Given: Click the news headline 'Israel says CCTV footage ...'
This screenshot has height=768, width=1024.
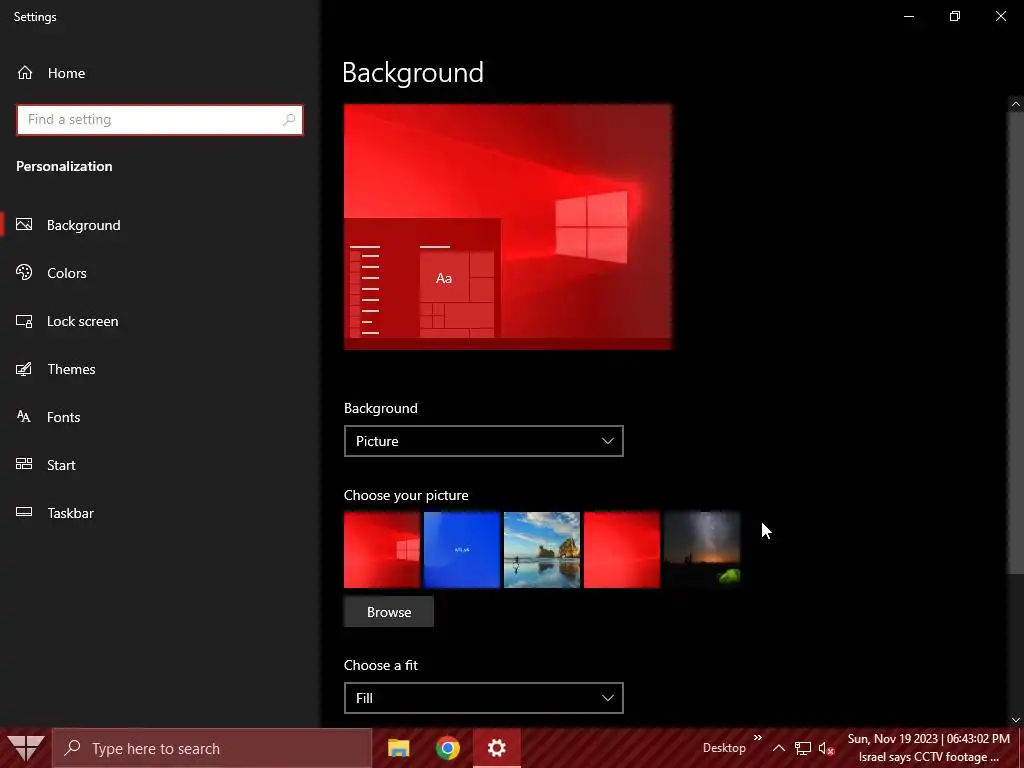Looking at the screenshot, I should [x=929, y=757].
